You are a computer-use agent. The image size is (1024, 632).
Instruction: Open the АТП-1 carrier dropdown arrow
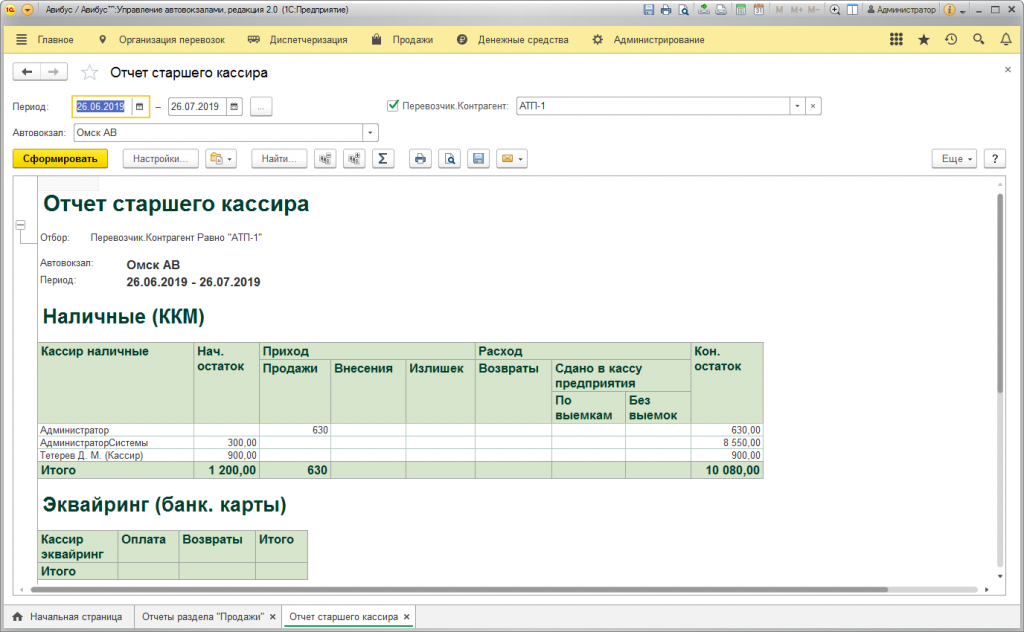coord(797,106)
